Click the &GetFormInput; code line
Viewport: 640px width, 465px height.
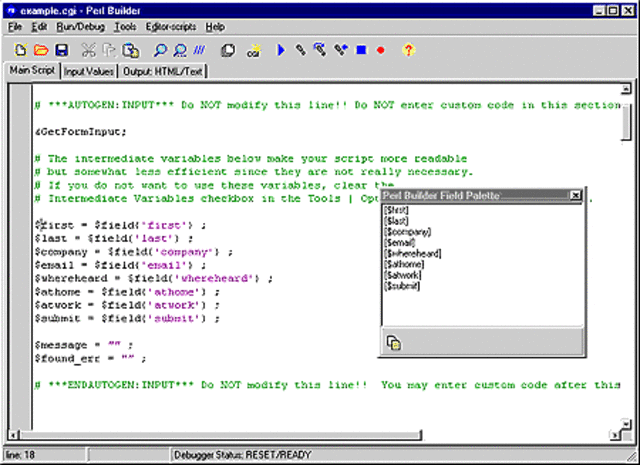coord(81,132)
